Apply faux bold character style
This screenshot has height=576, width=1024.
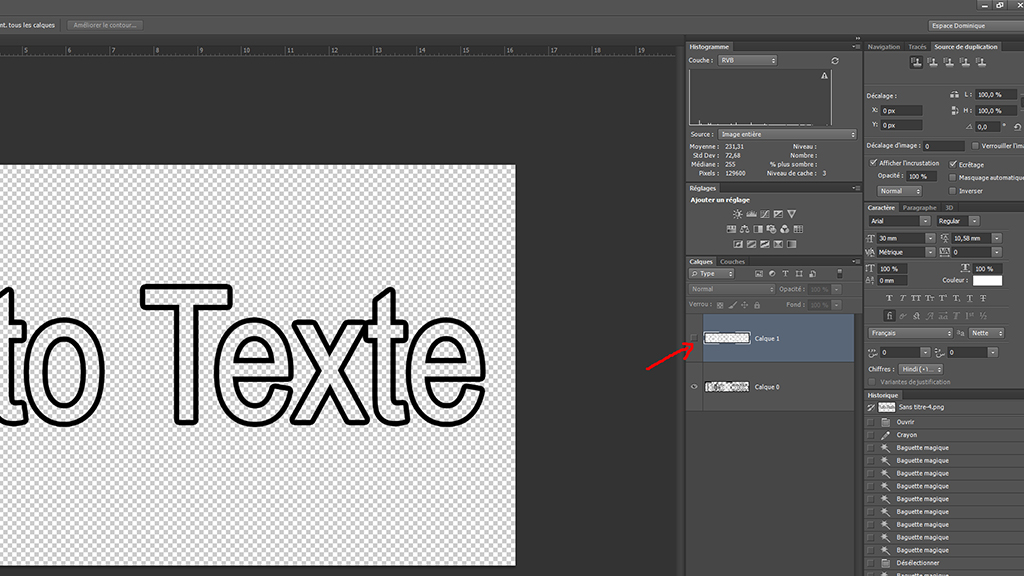(889, 298)
